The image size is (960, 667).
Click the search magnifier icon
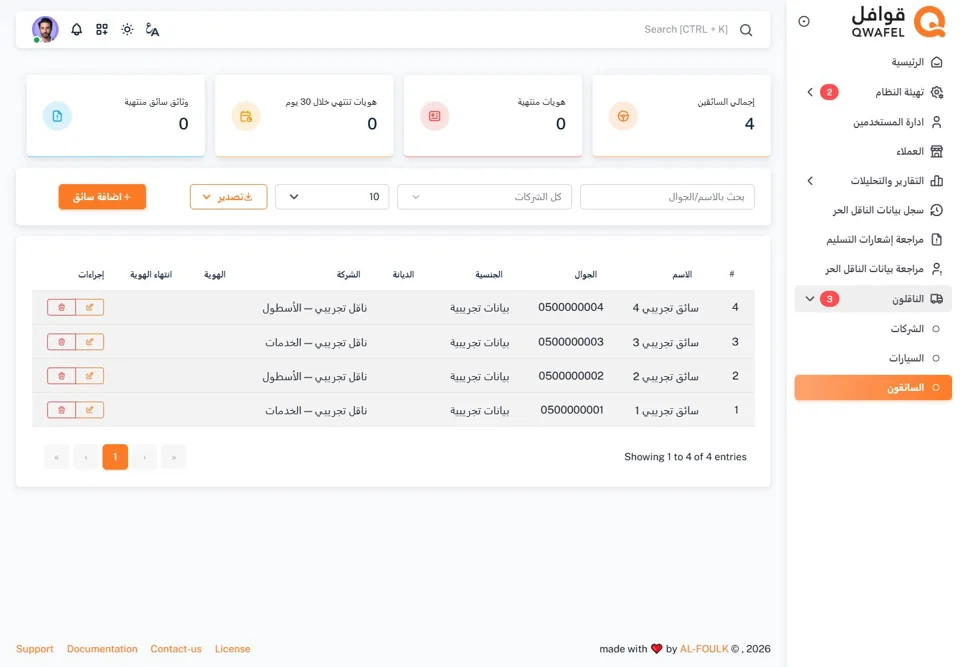pyautogui.click(x=746, y=30)
